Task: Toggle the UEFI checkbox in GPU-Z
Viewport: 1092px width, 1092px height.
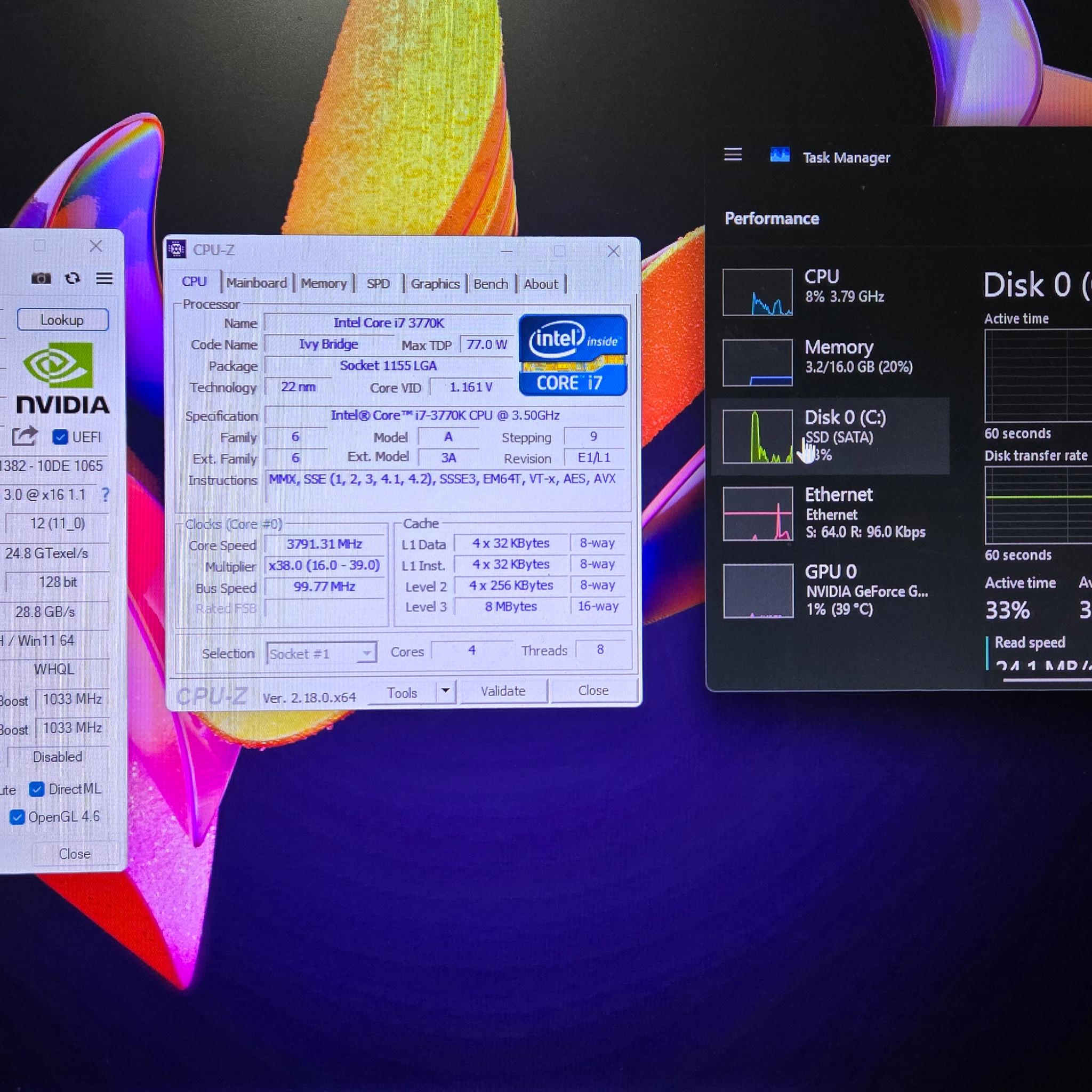Action: pos(60,437)
